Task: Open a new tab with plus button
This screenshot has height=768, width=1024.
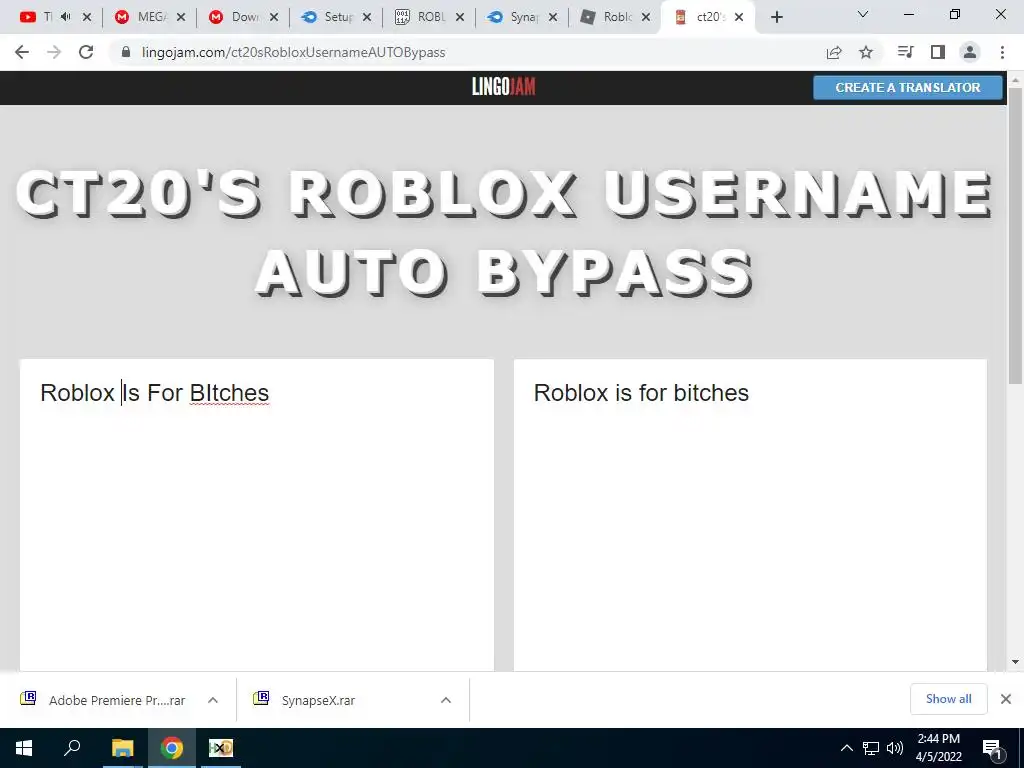Action: [776, 18]
